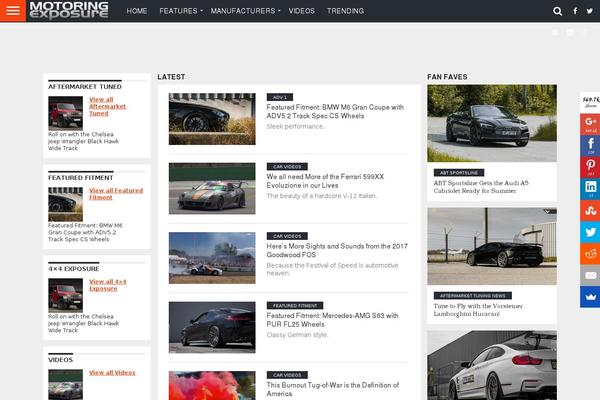Viewport: 600px width, 400px height.
Task: Open Mercedes-AMG S63 PUR FL25 article headline
Action: pyautogui.click(x=332, y=320)
